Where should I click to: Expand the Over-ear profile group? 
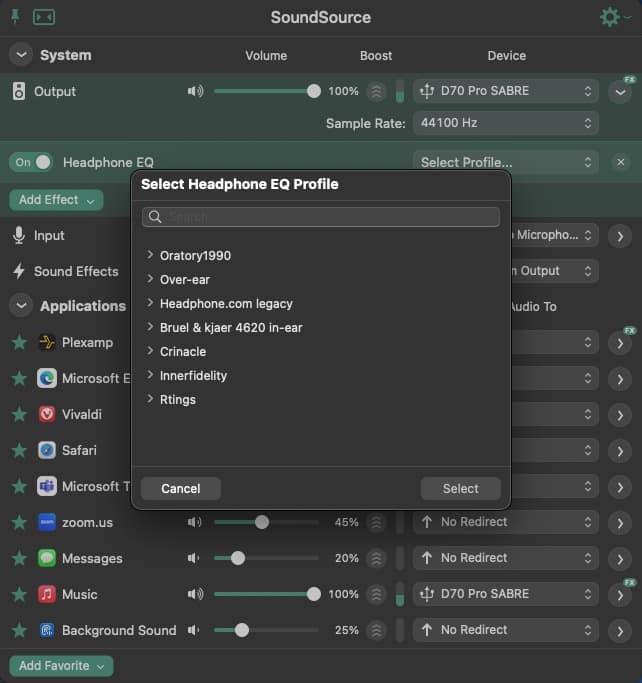tap(150, 279)
